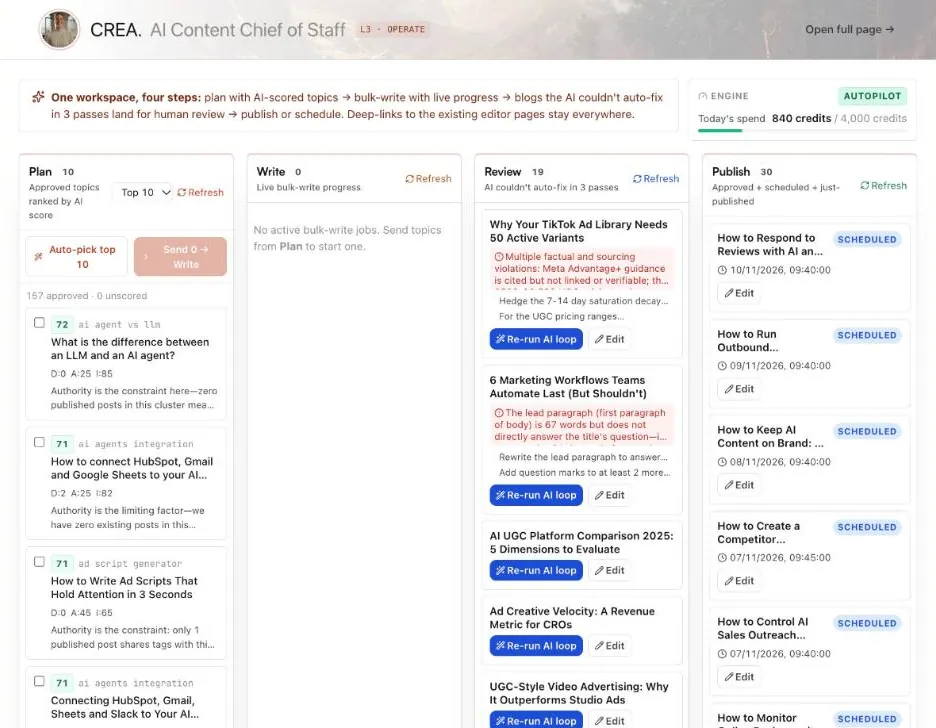
Task: Open topic 'How to Write Ad Scripts That Hold Attention'
Action: pos(124,587)
